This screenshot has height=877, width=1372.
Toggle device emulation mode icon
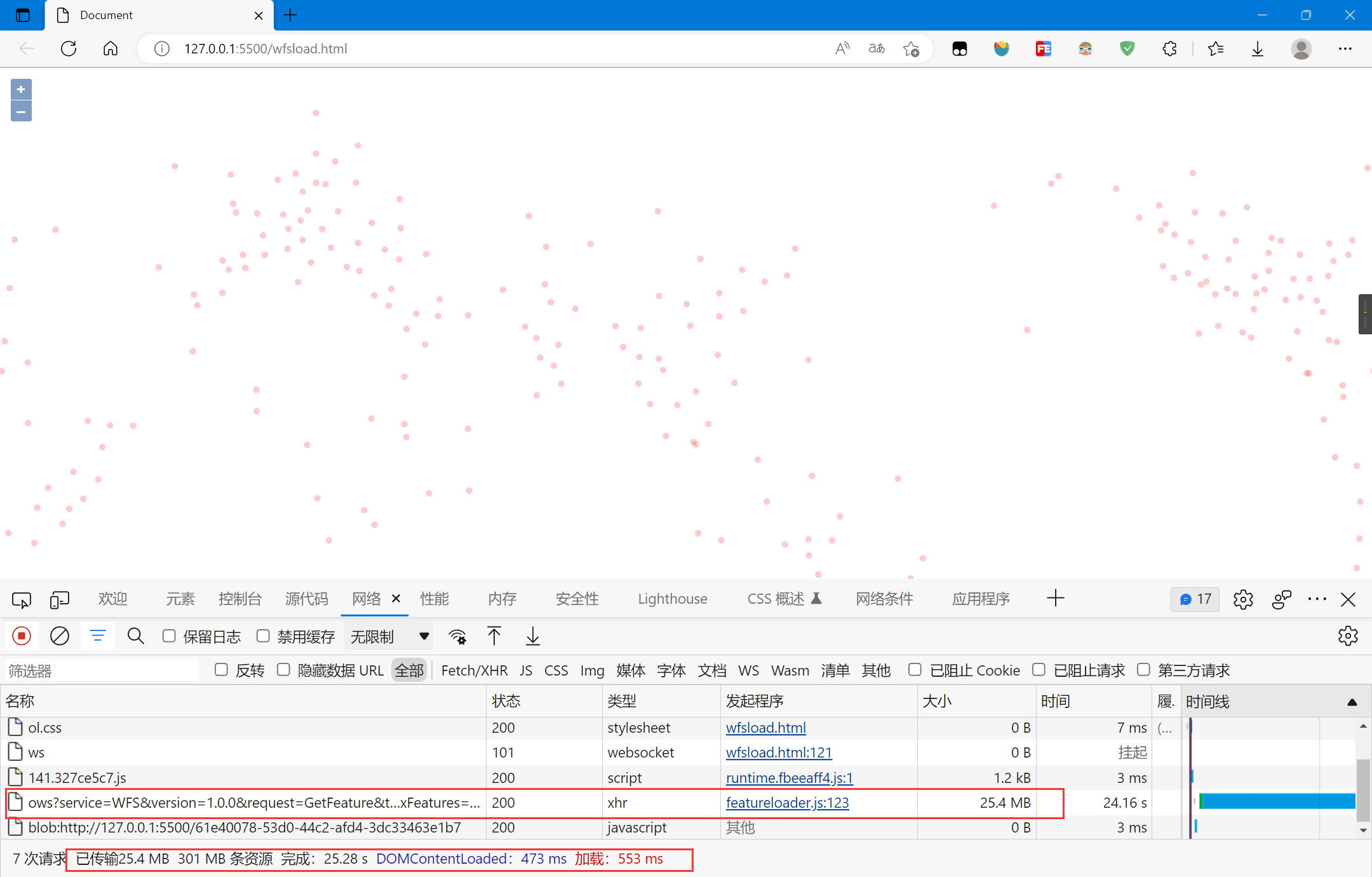(60, 599)
